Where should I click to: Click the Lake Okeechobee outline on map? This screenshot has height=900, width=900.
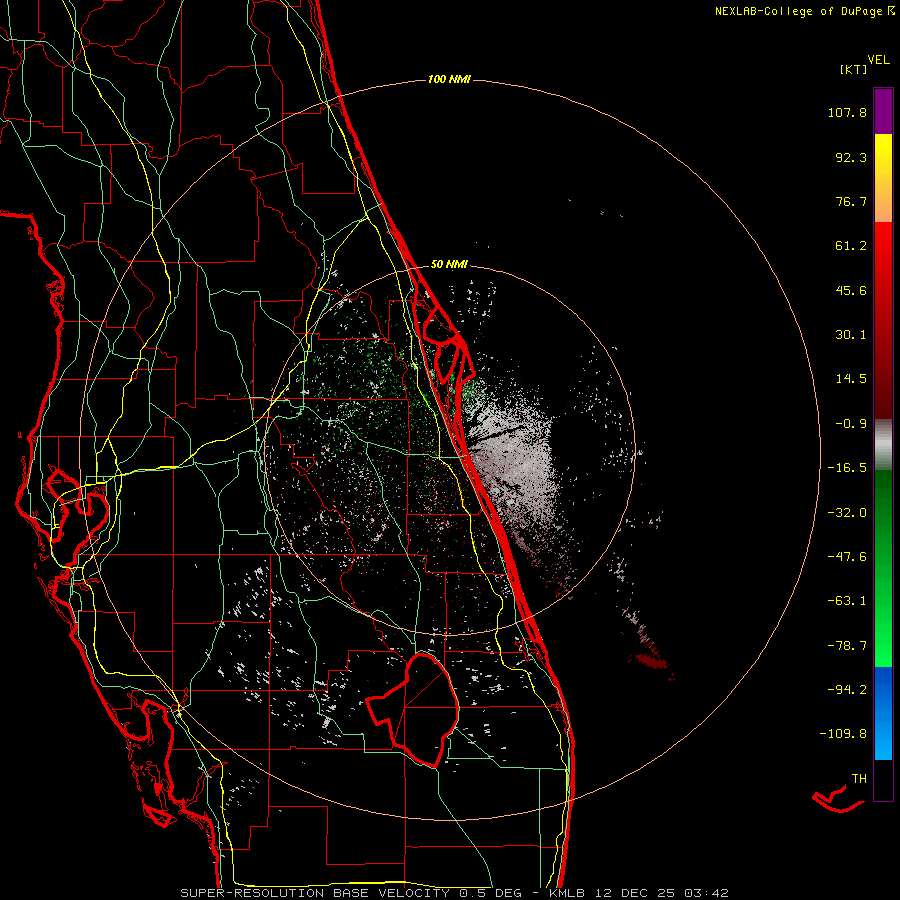[412, 709]
